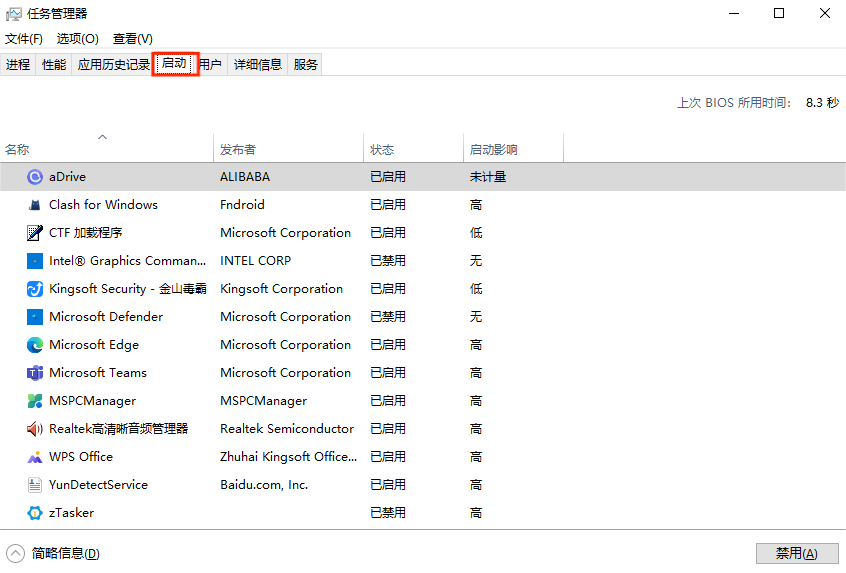Click publisher Zhuhai Kingsoft Office... cell
Viewport: 846px width, 573px height.
[289, 457]
